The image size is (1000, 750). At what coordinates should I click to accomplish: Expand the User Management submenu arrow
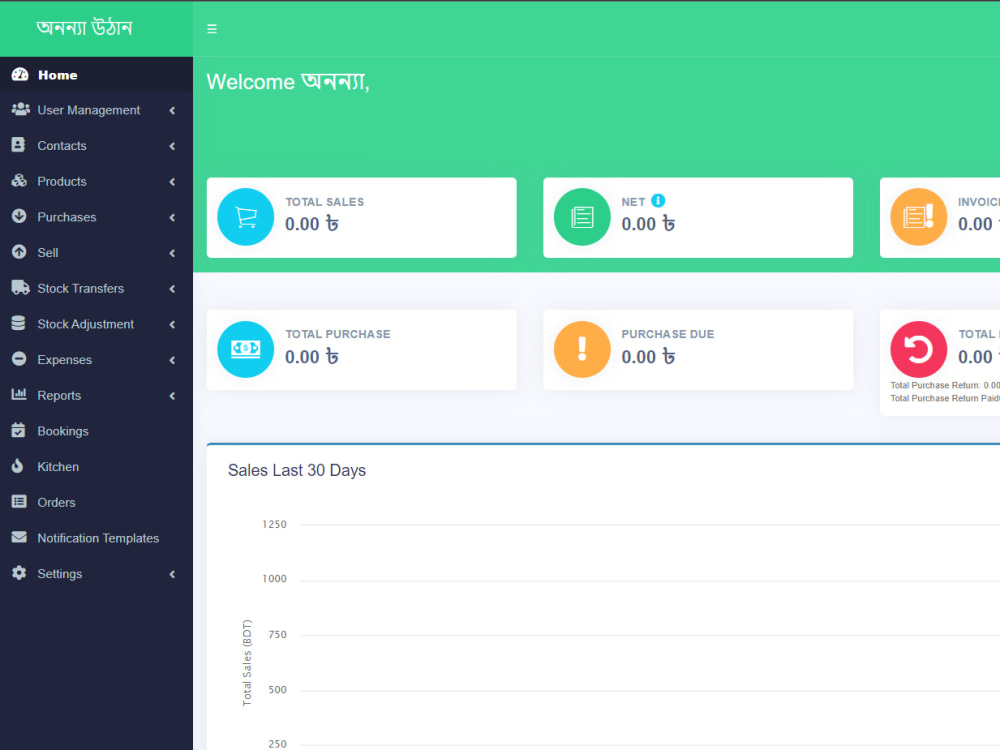pos(172,110)
